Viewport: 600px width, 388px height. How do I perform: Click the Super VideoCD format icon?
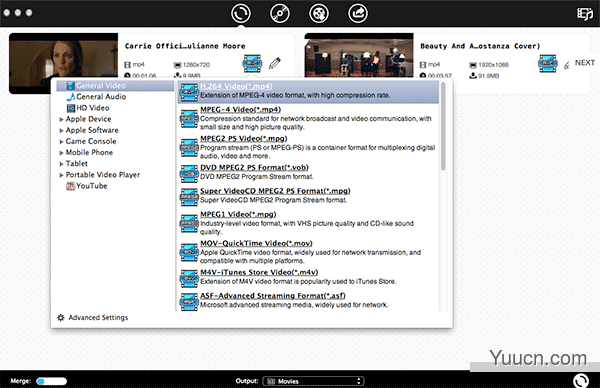tap(189, 197)
